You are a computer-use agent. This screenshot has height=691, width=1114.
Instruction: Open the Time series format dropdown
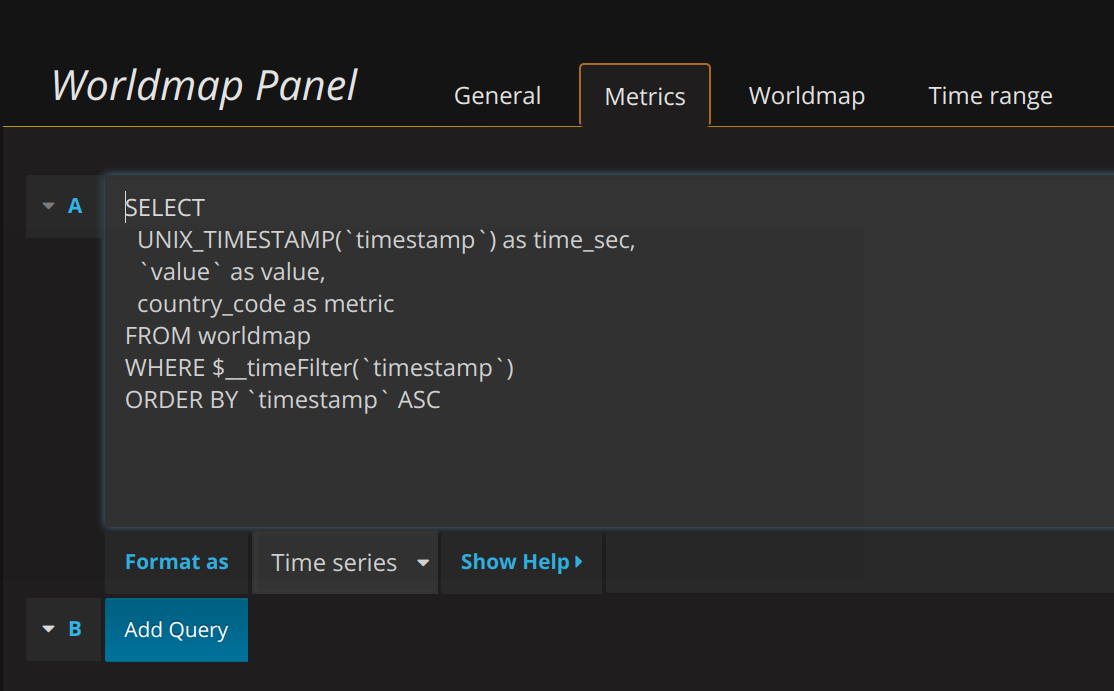(345, 562)
